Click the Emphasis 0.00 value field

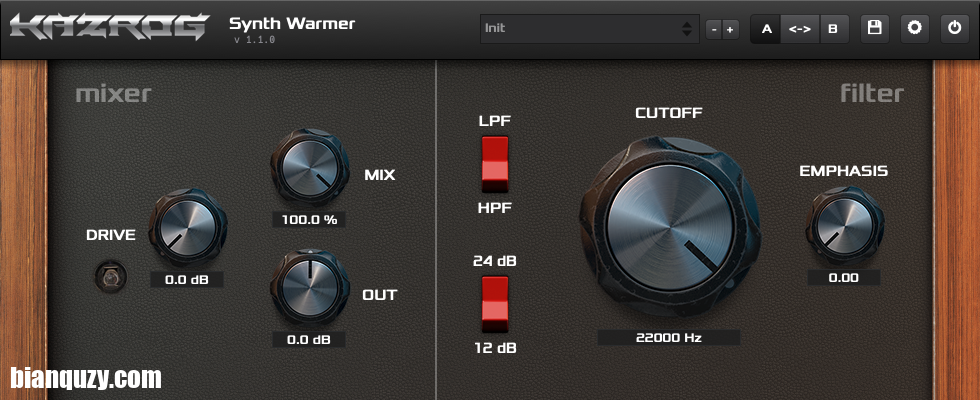click(x=844, y=278)
